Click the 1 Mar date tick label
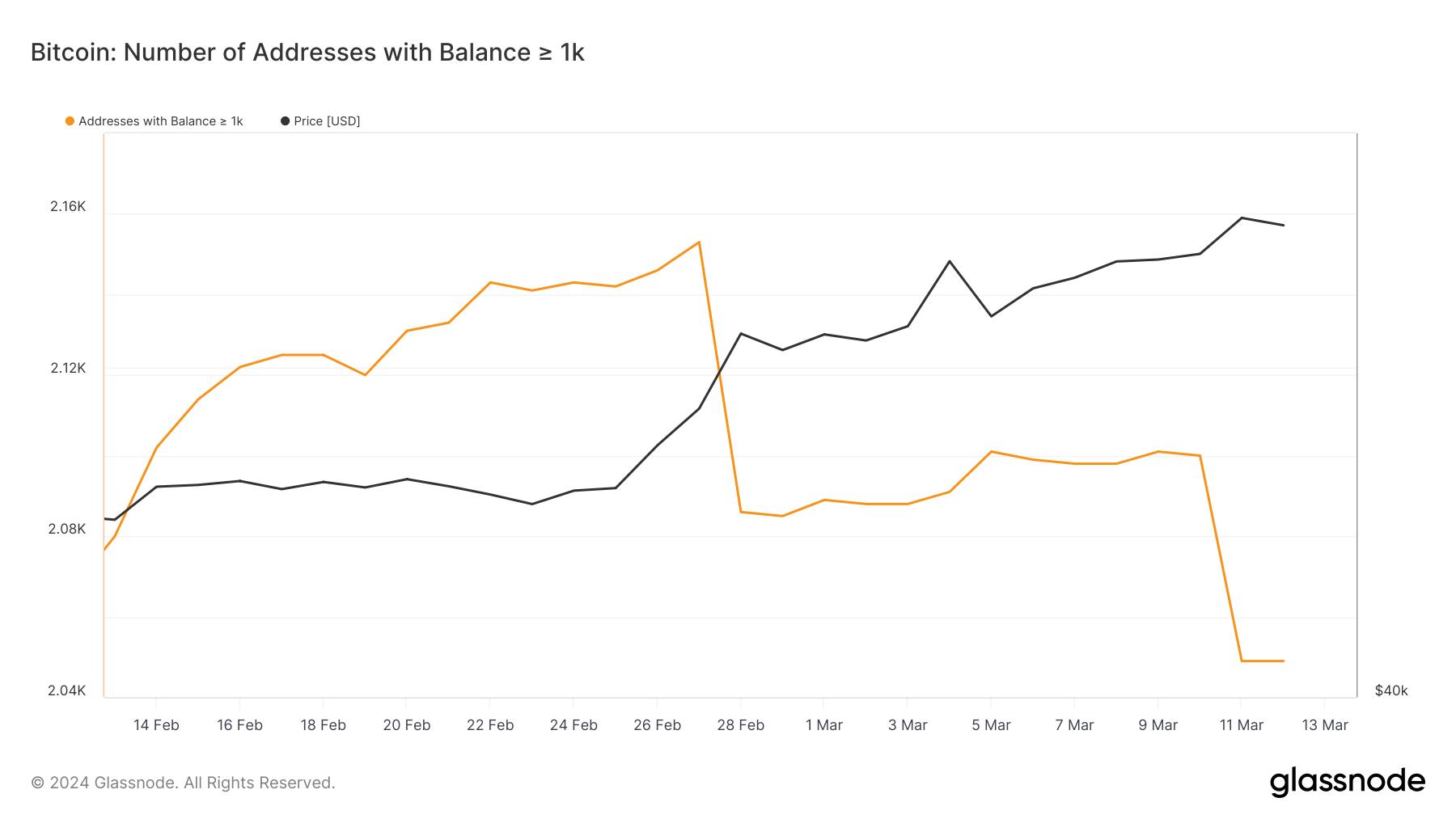Screen dimensions: 1456x819 823,725
